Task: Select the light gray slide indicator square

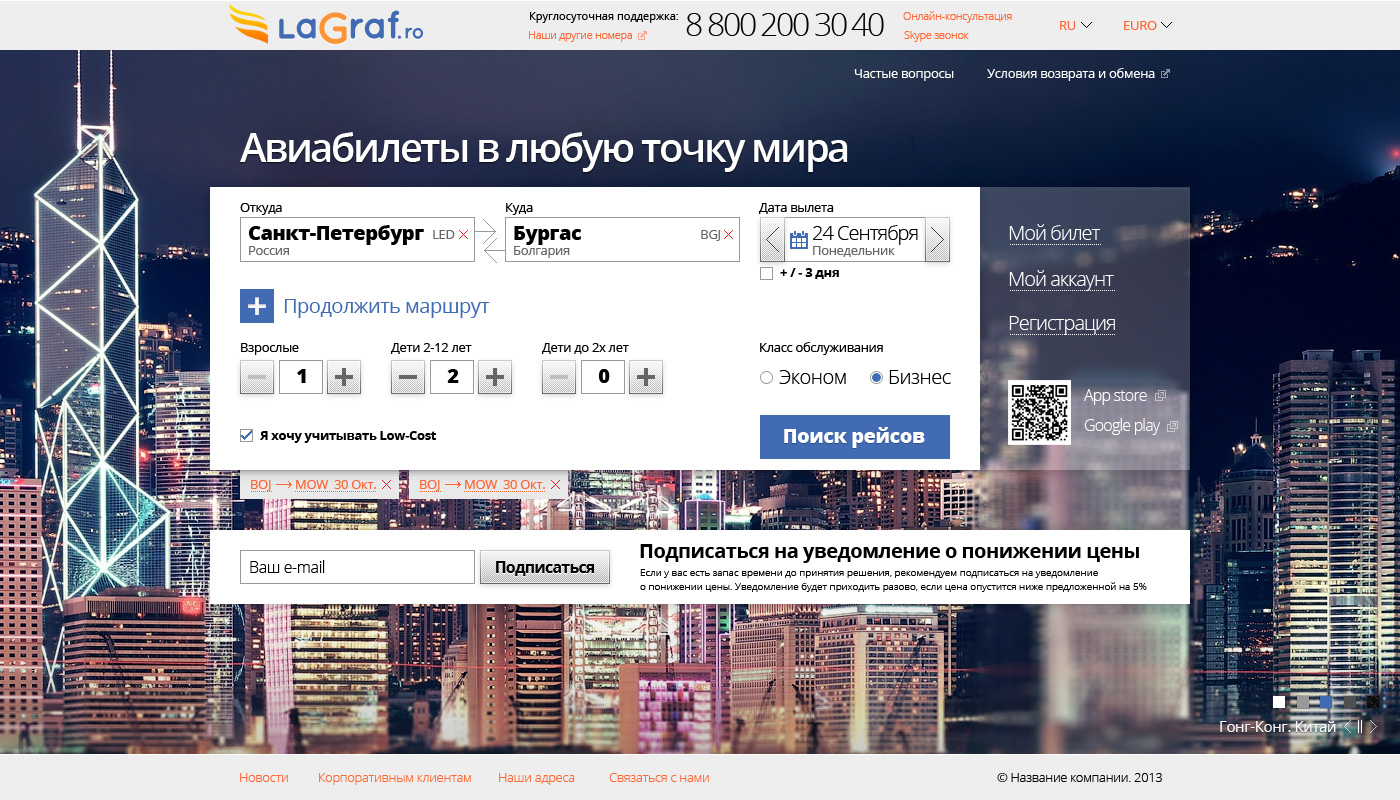Action: pyautogui.click(x=1302, y=702)
